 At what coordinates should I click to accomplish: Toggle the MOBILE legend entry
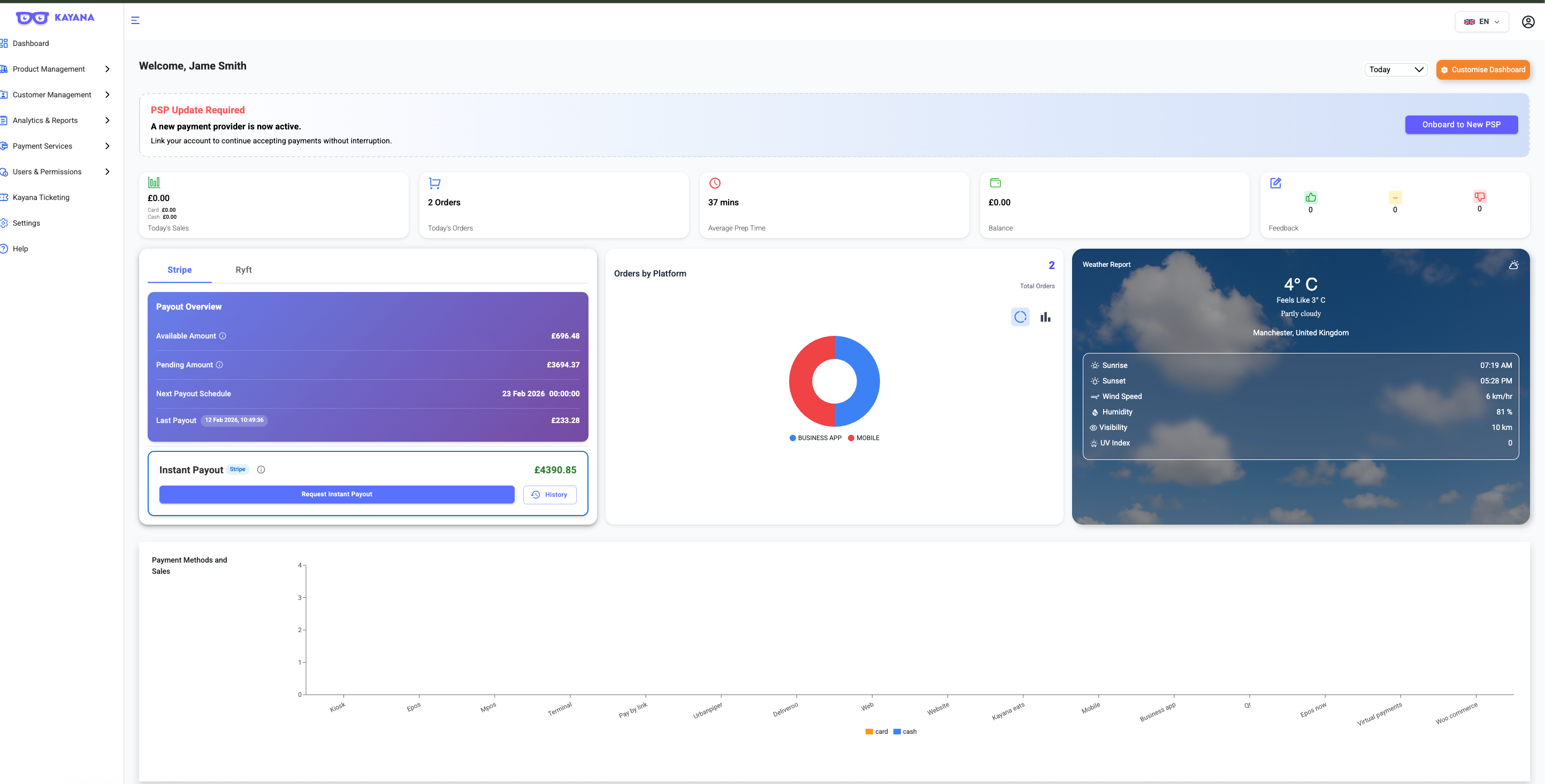click(x=863, y=438)
